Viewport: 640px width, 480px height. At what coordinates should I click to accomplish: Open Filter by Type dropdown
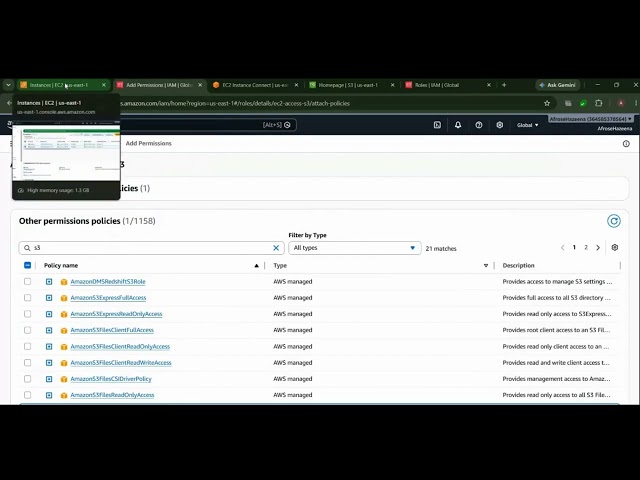pyautogui.click(x=355, y=248)
